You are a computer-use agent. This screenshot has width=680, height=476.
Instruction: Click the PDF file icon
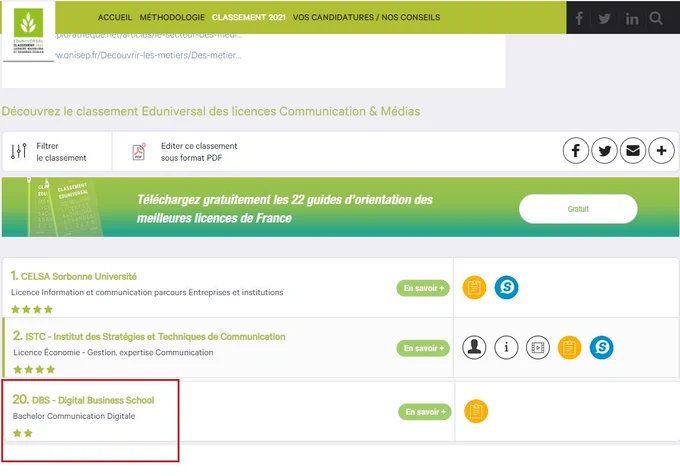(x=139, y=152)
